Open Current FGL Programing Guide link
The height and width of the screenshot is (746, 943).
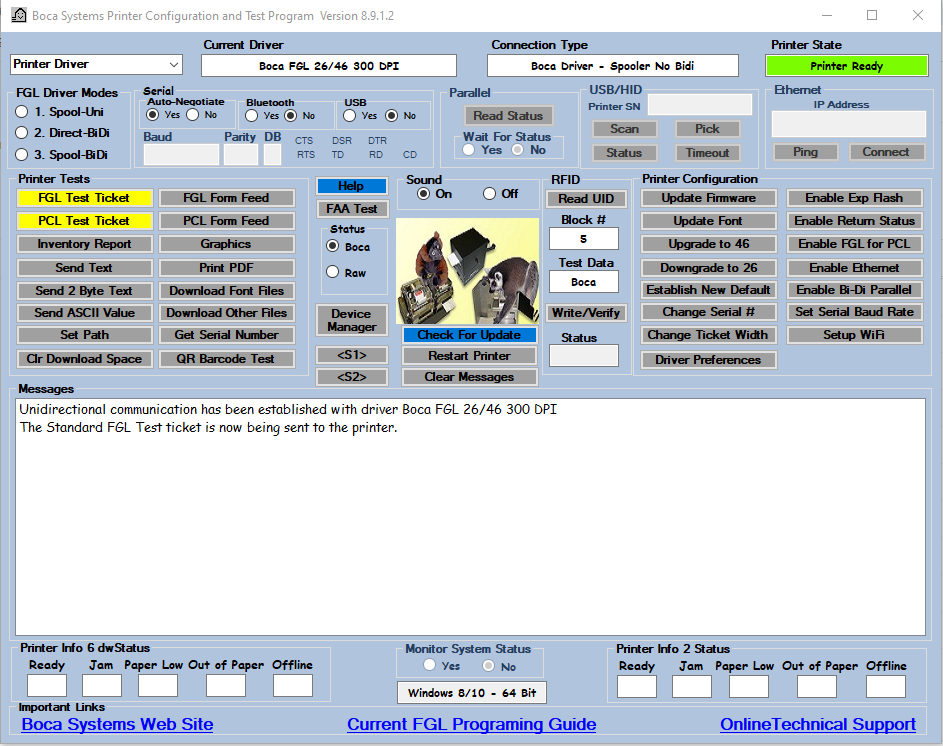pos(471,724)
